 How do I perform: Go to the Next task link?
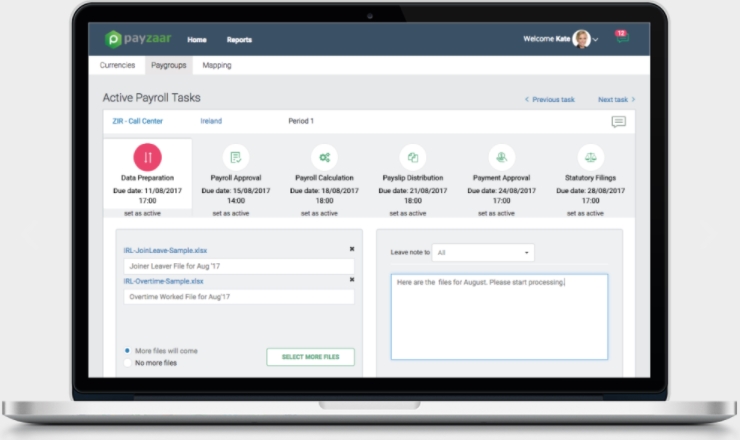click(616, 100)
